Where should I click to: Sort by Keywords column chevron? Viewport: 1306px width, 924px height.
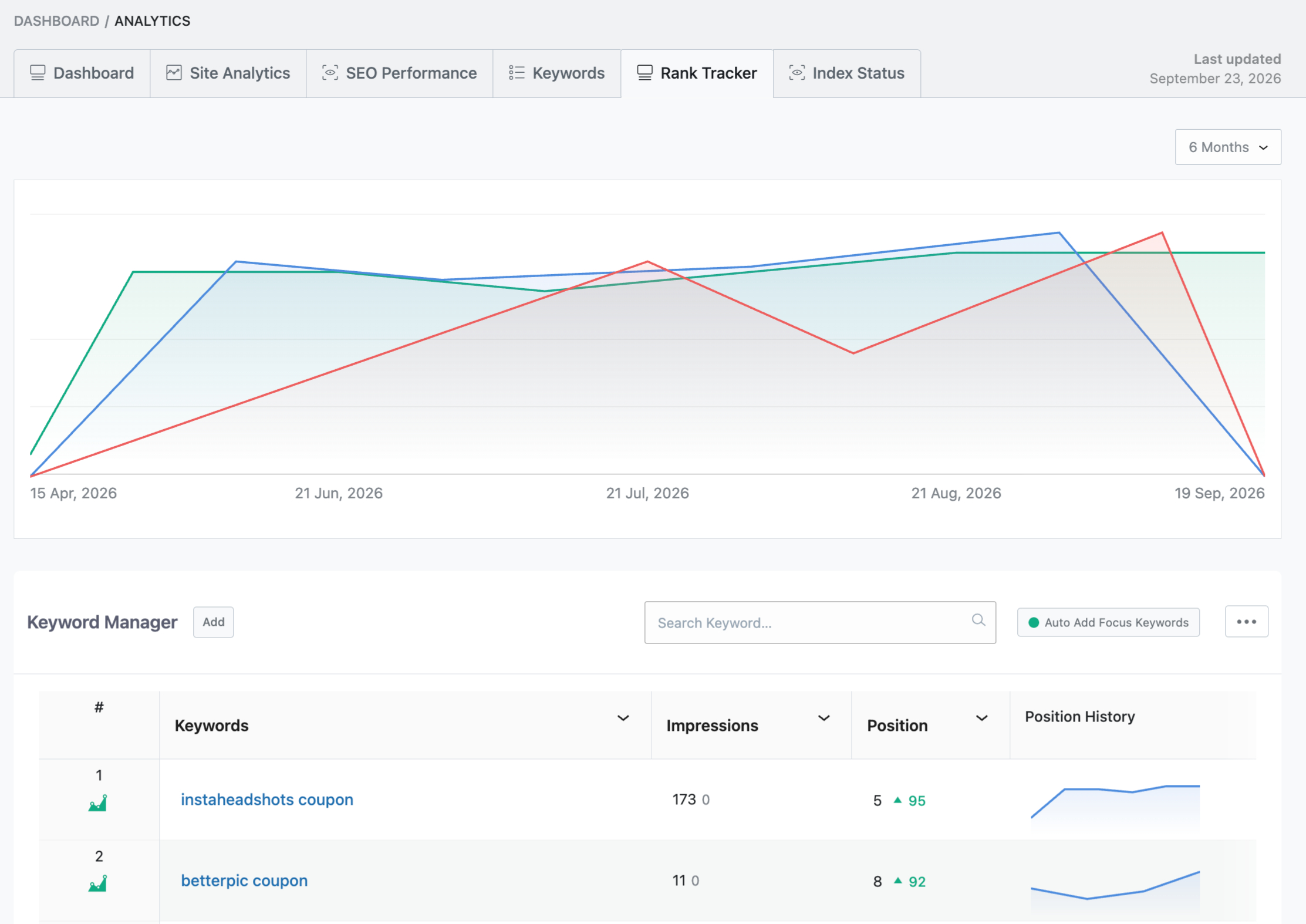point(623,718)
